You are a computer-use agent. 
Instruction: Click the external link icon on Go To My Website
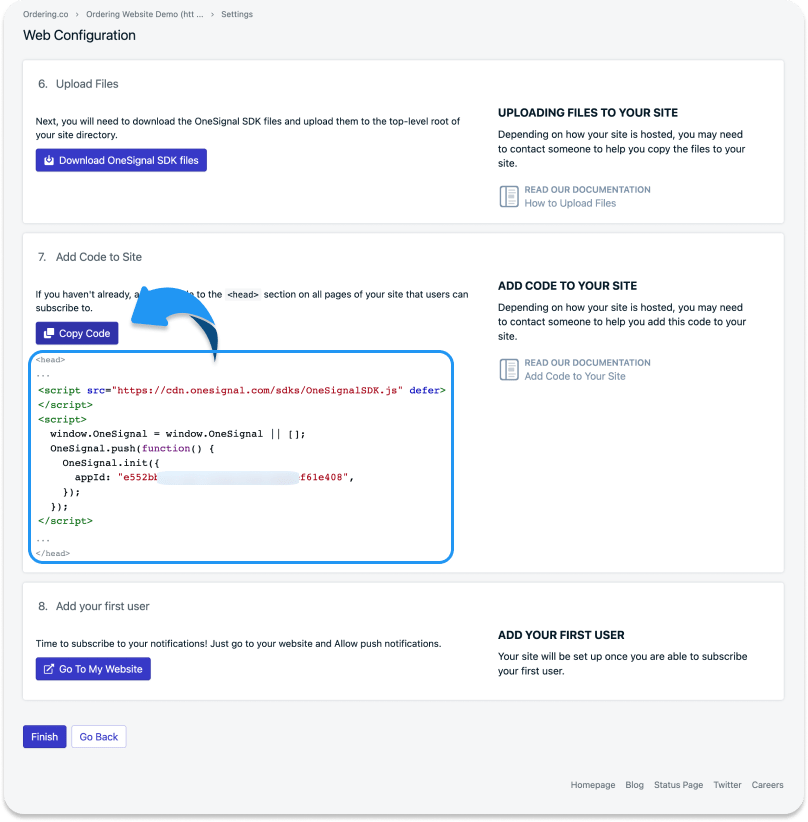[49, 669]
